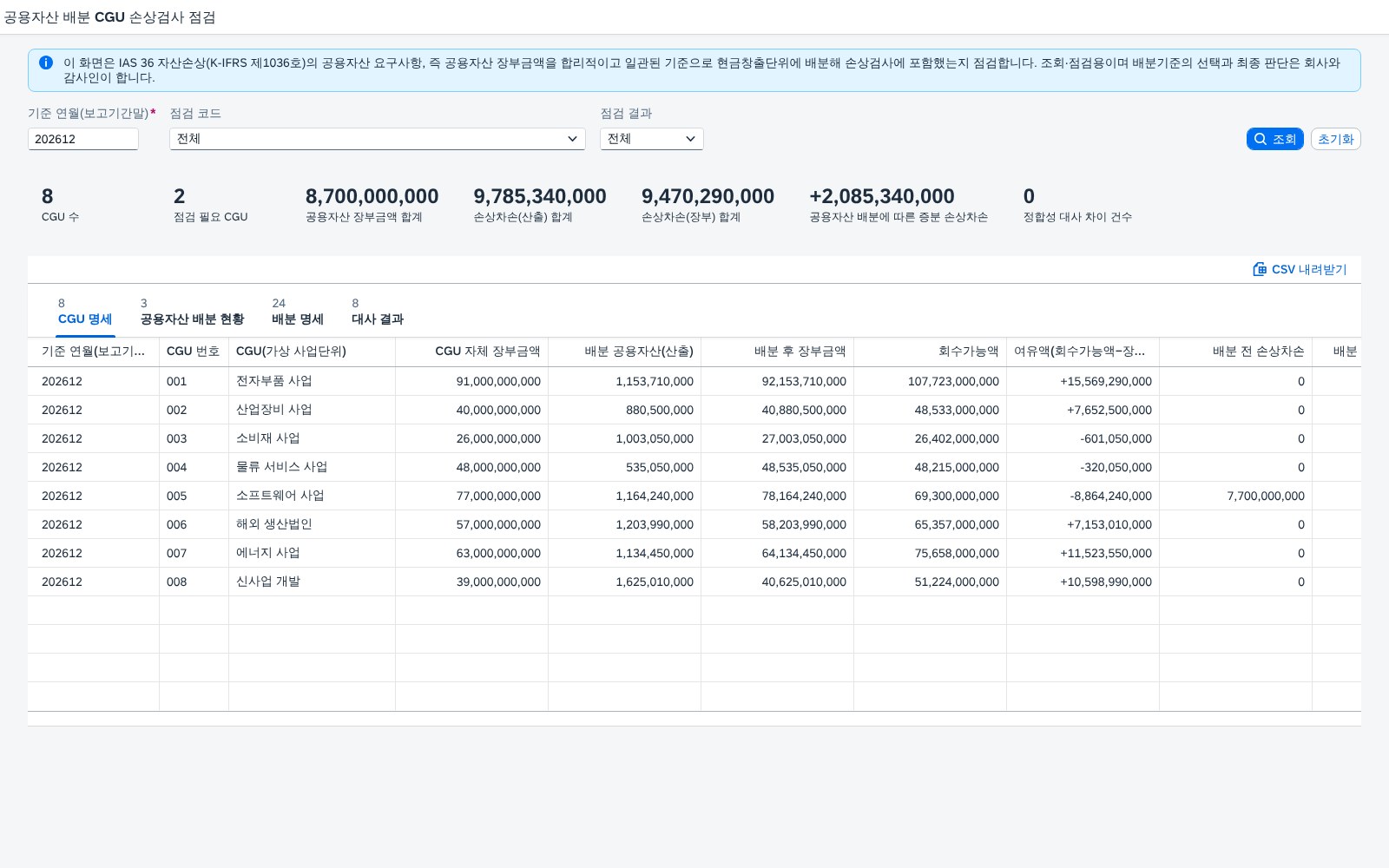Click the 초기화 reset button
This screenshot has width=1389, height=868.
tap(1335, 139)
